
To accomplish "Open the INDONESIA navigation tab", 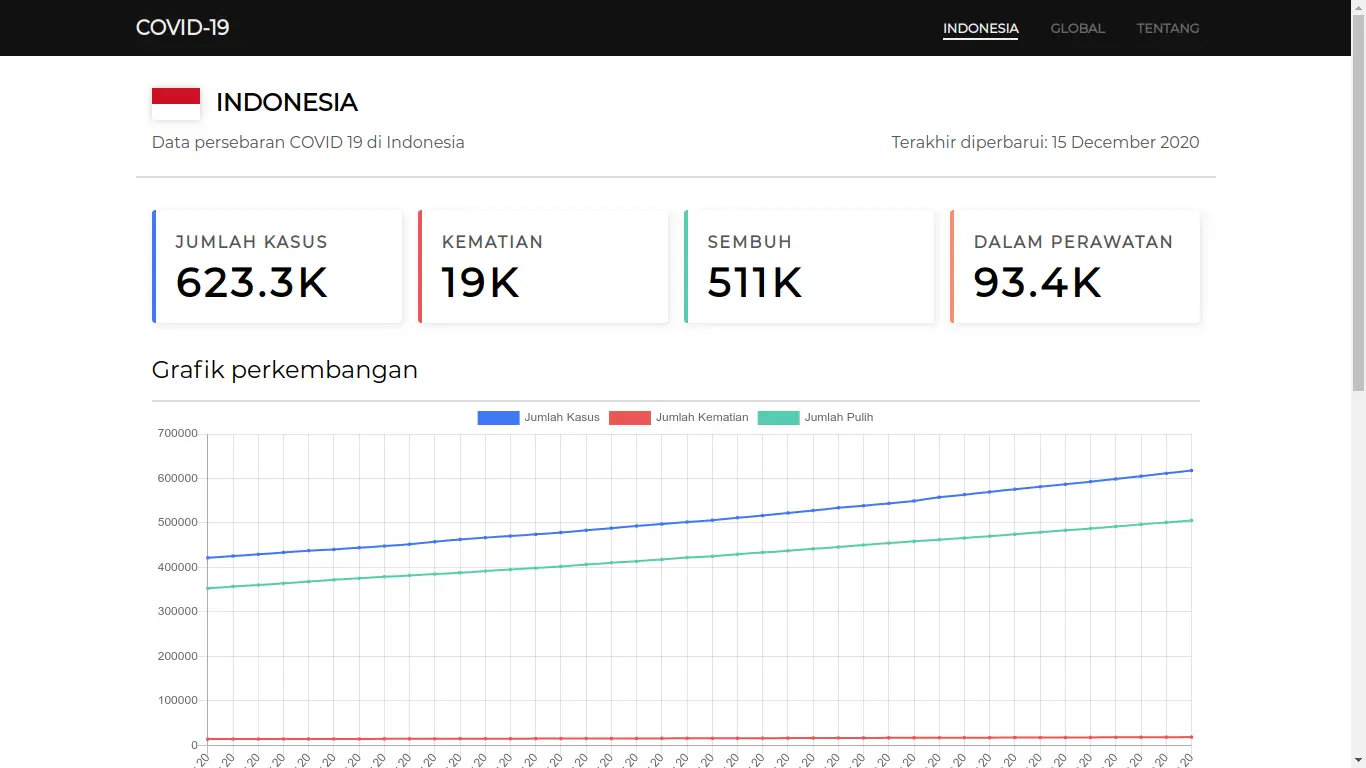I will [980, 28].
